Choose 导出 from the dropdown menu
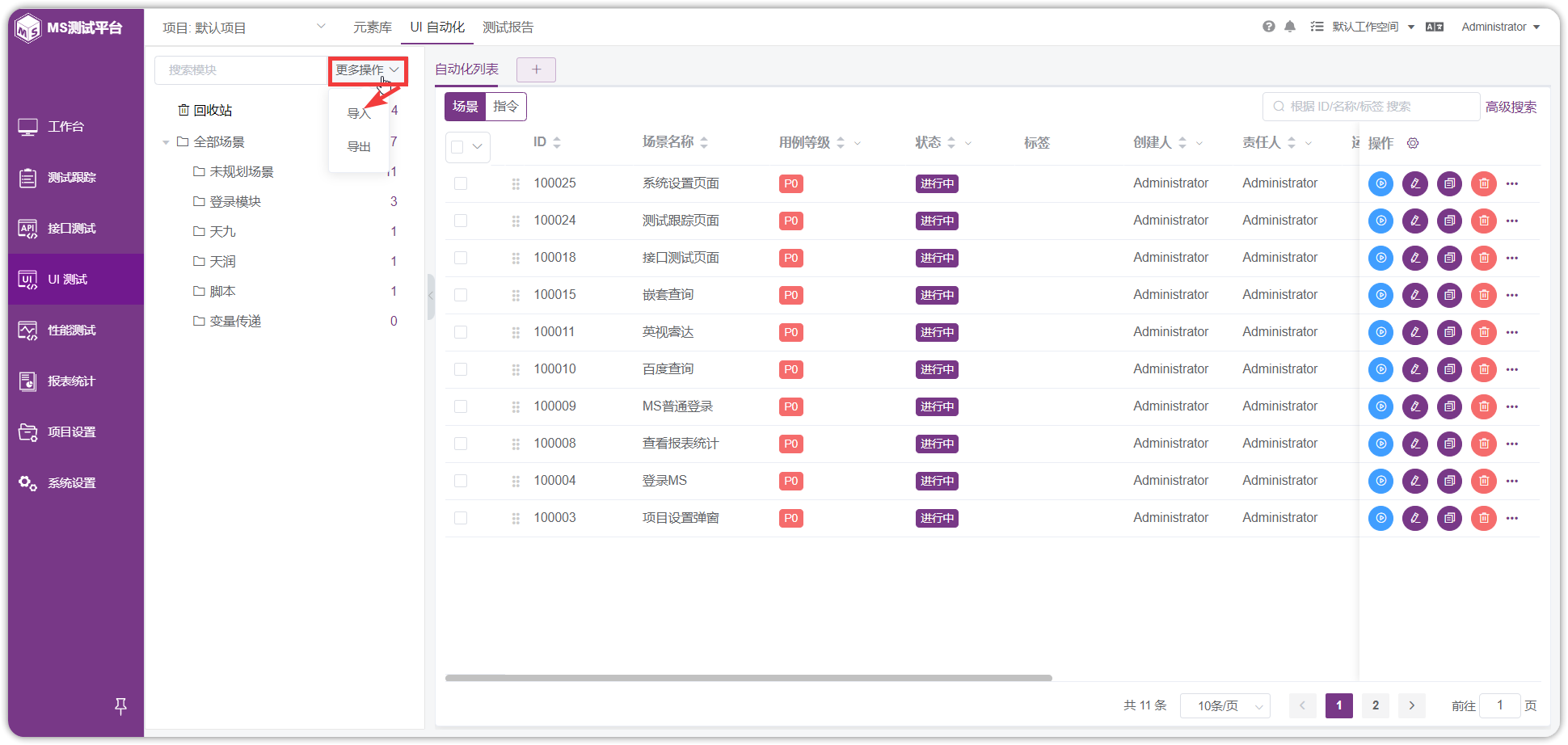The width and height of the screenshot is (1568, 745). pos(359,146)
